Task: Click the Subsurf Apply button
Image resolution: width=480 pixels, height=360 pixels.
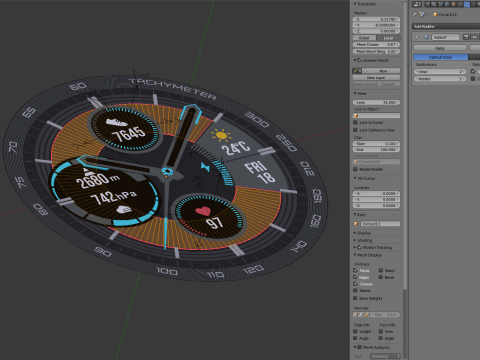Action: click(x=440, y=48)
